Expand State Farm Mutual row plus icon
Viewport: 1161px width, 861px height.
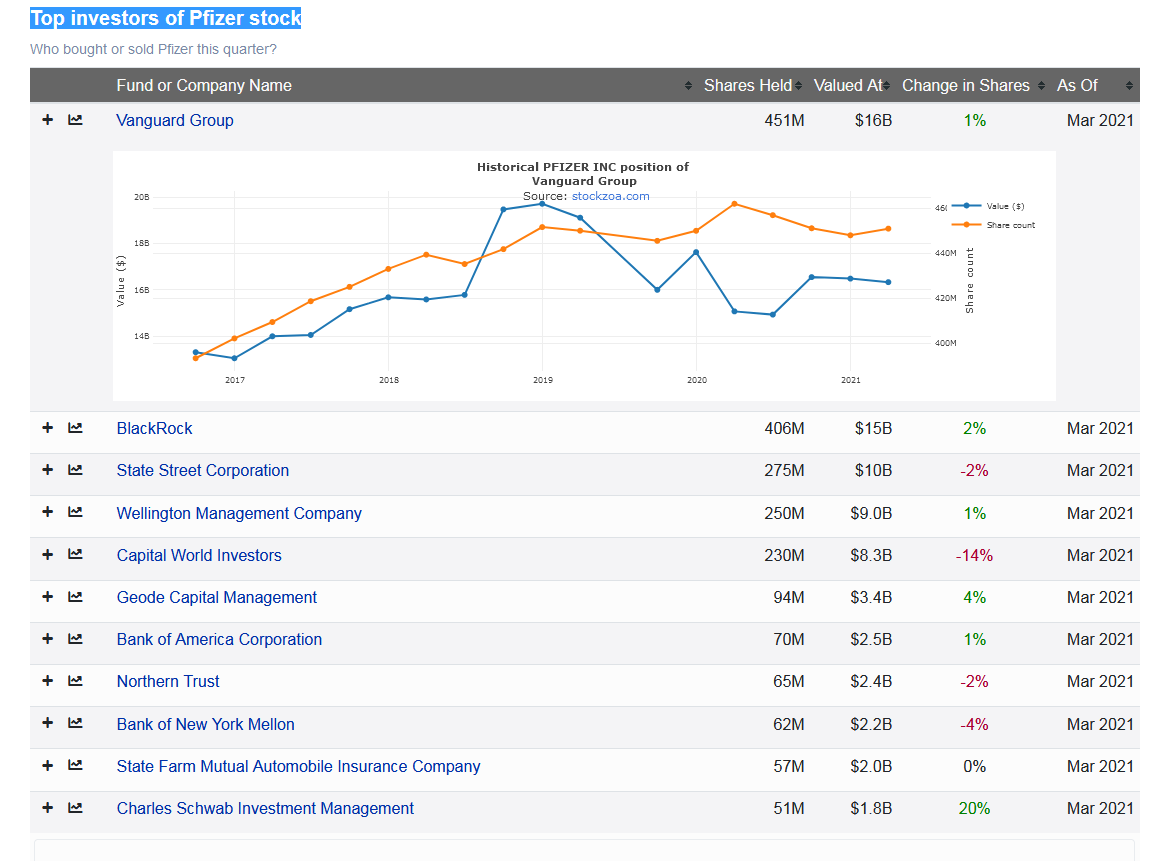point(47,765)
